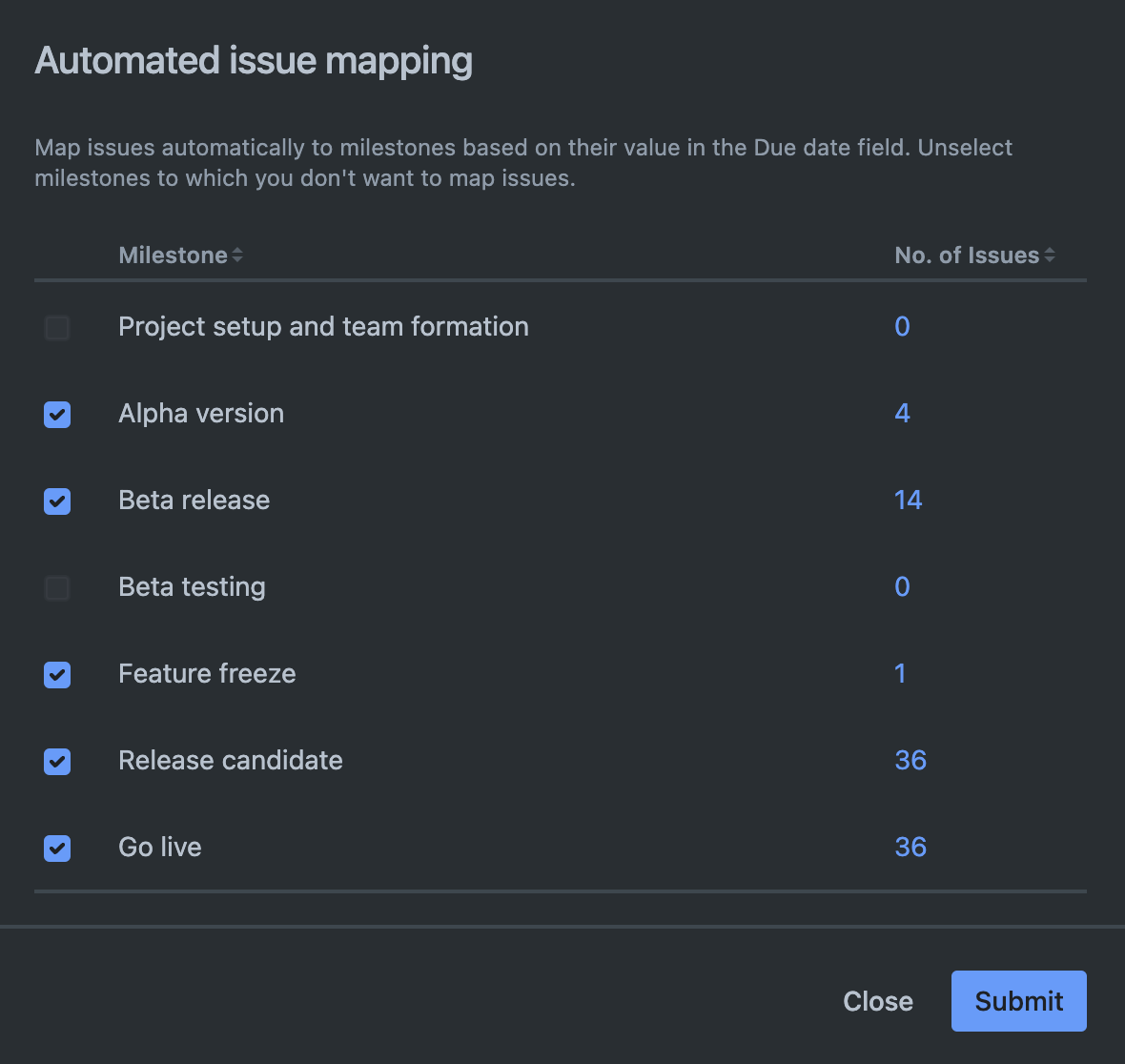
Task: Open the 4 issues link for Alpha version
Action: tap(902, 414)
